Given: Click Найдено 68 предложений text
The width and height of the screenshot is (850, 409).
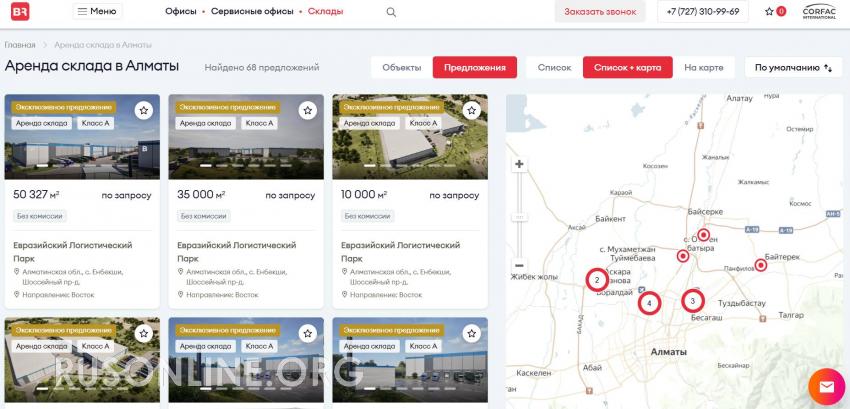Looking at the screenshot, I should click(262, 68).
